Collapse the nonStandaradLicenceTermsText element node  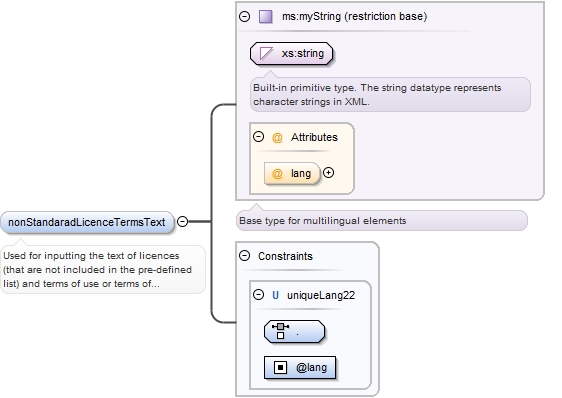coord(182,222)
